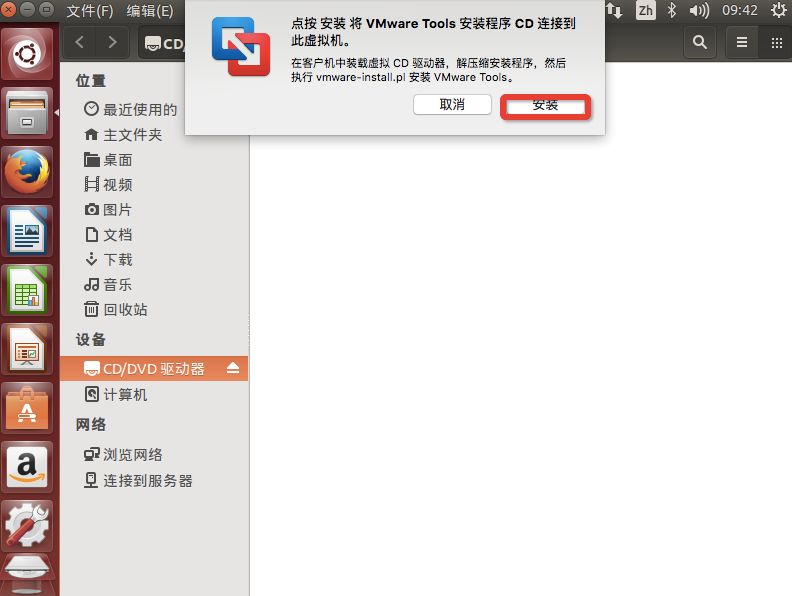Image resolution: width=792 pixels, height=596 pixels.
Task: Open Bluetooth indicator menu
Action: 672,11
